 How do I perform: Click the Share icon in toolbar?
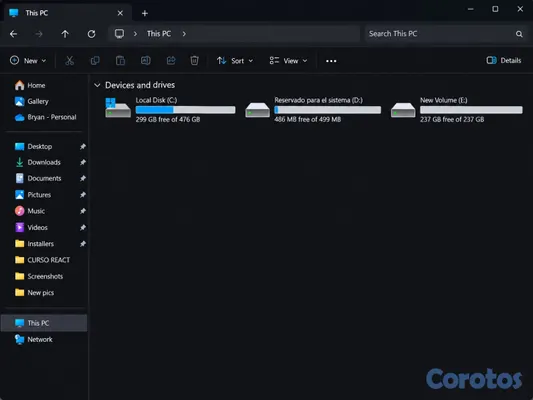pos(171,61)
